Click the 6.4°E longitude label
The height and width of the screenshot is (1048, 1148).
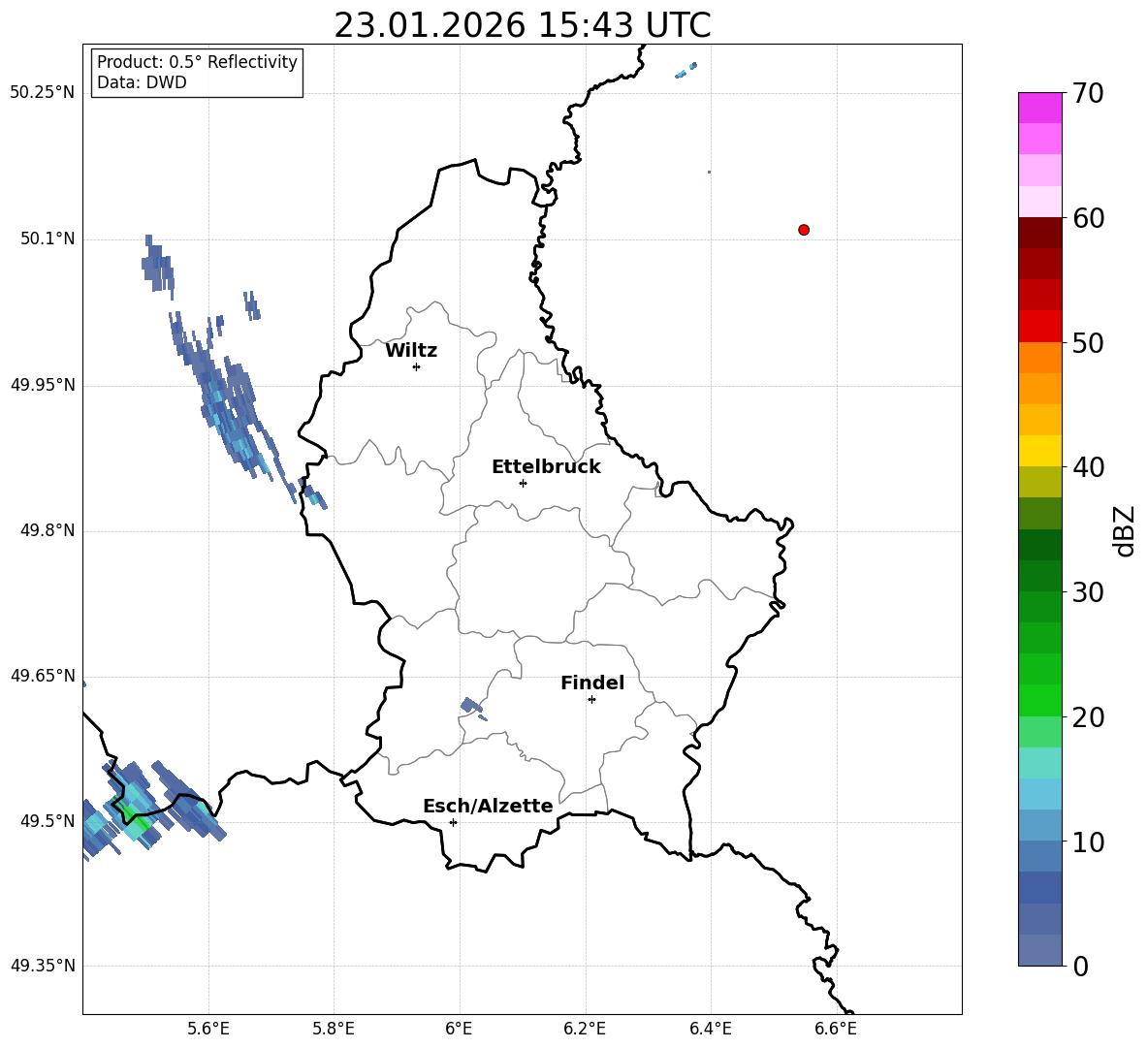click(710, 1029)
